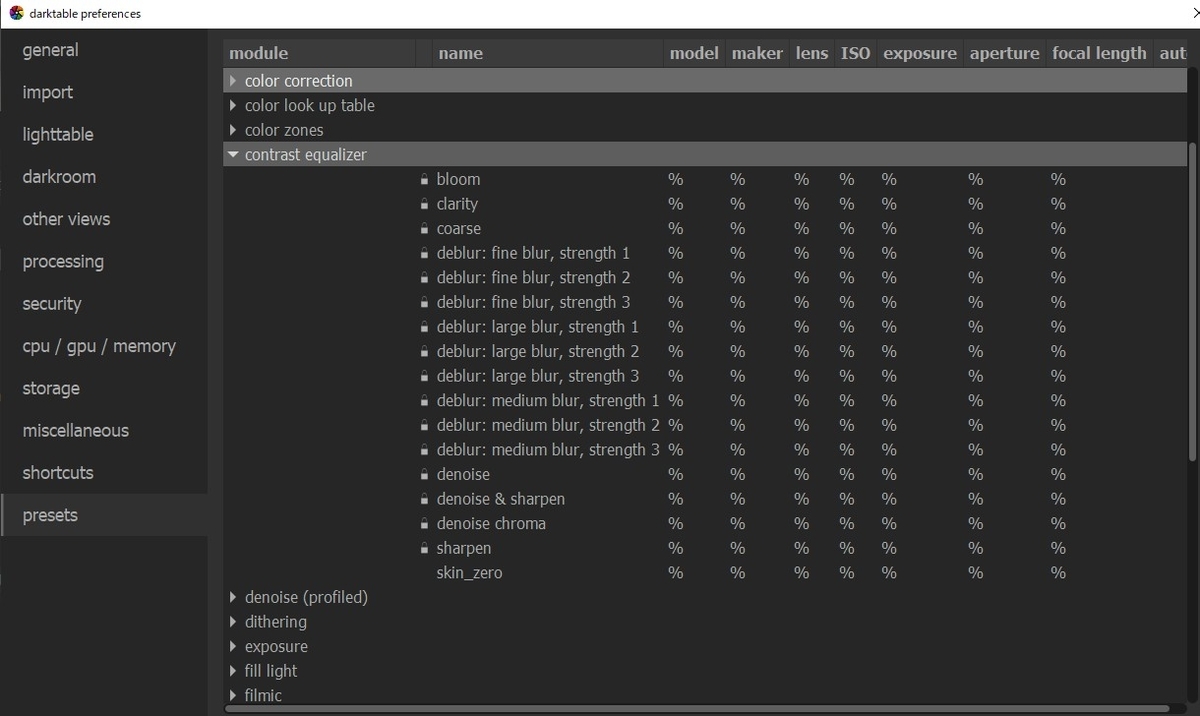Open the general preferences tab
Image resolution: width=1200 pixels, height=716 pixels.
tap(104, 50)
